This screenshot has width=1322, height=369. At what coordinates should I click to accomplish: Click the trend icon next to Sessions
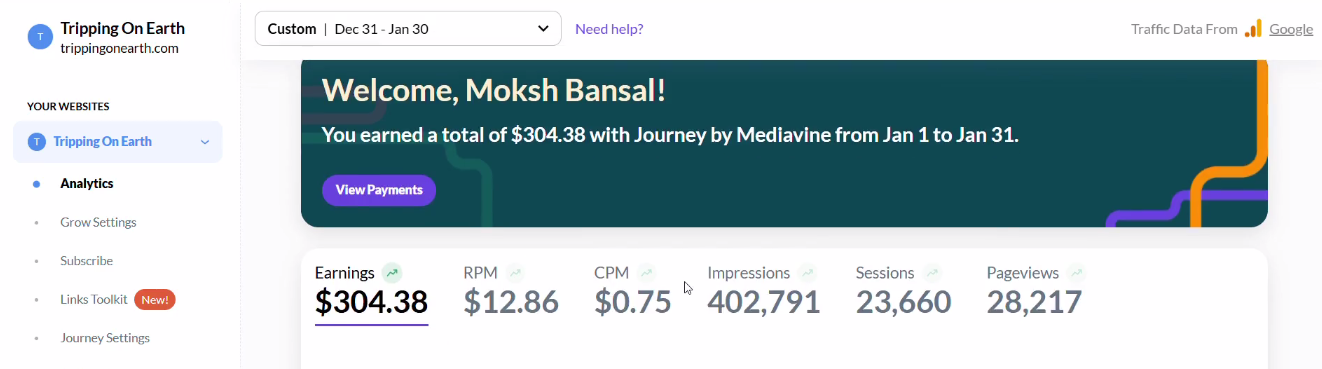click(x=932, y=272)
